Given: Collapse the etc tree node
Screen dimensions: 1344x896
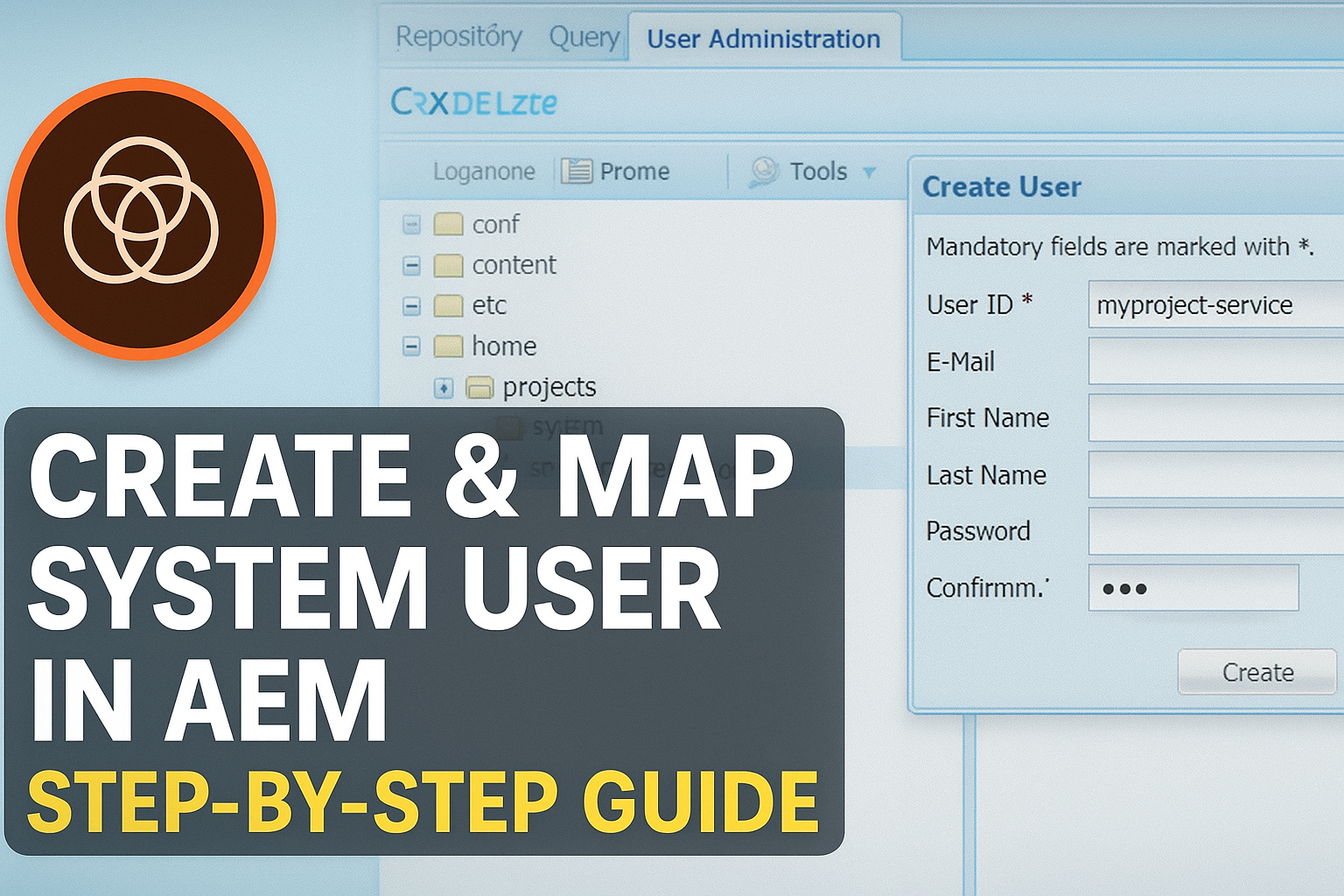Looking at the screenshot, I should 411,306.
